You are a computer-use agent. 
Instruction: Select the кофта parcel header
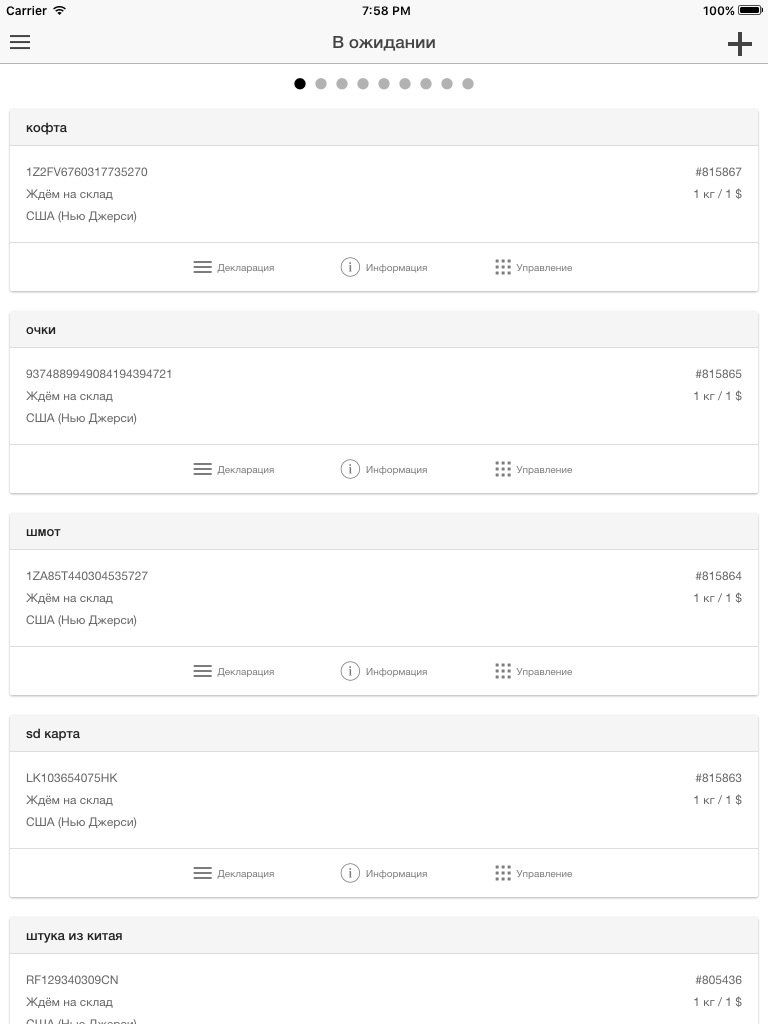384,128
